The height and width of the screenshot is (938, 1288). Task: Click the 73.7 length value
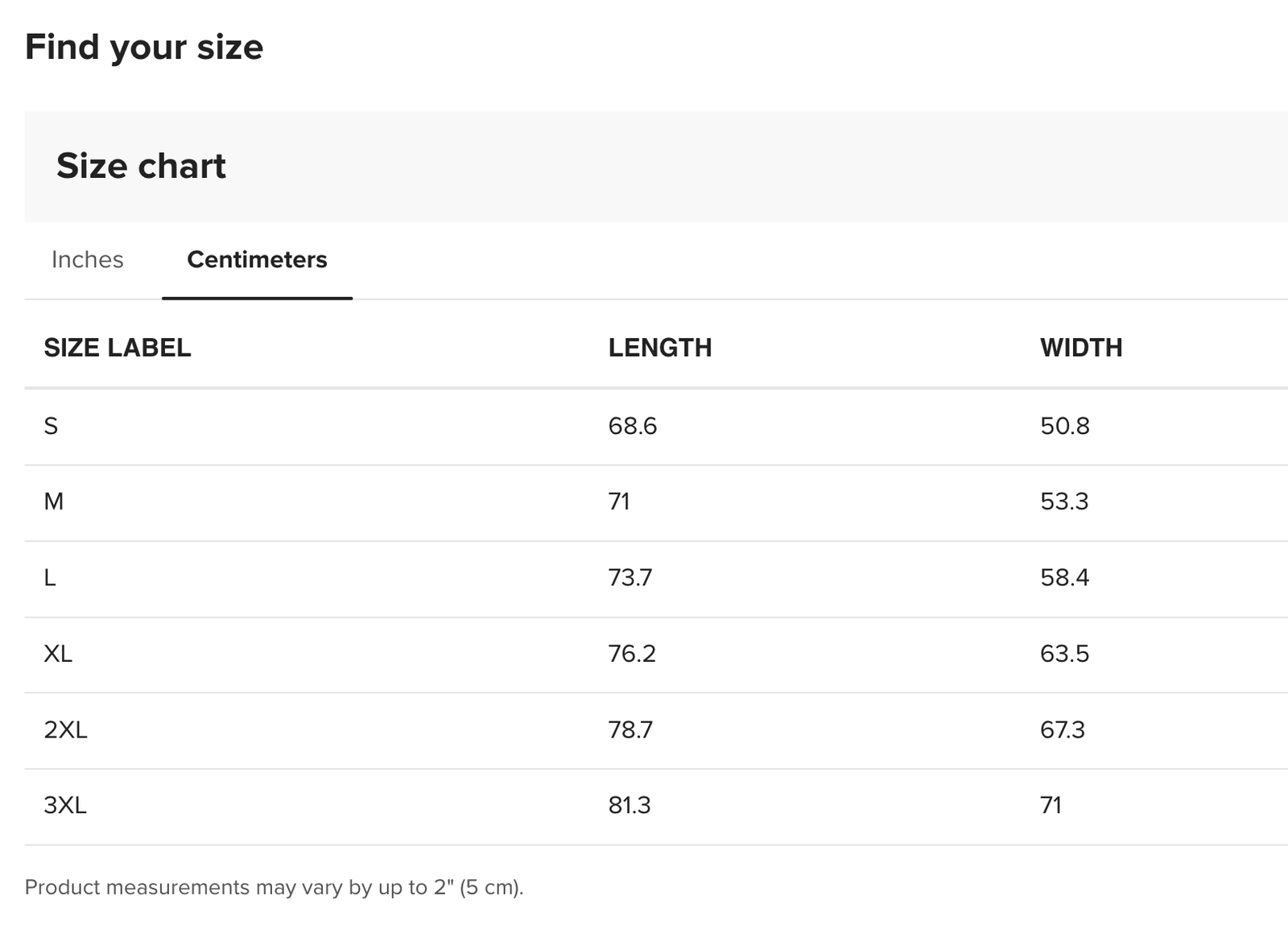[x=630, y=577]
